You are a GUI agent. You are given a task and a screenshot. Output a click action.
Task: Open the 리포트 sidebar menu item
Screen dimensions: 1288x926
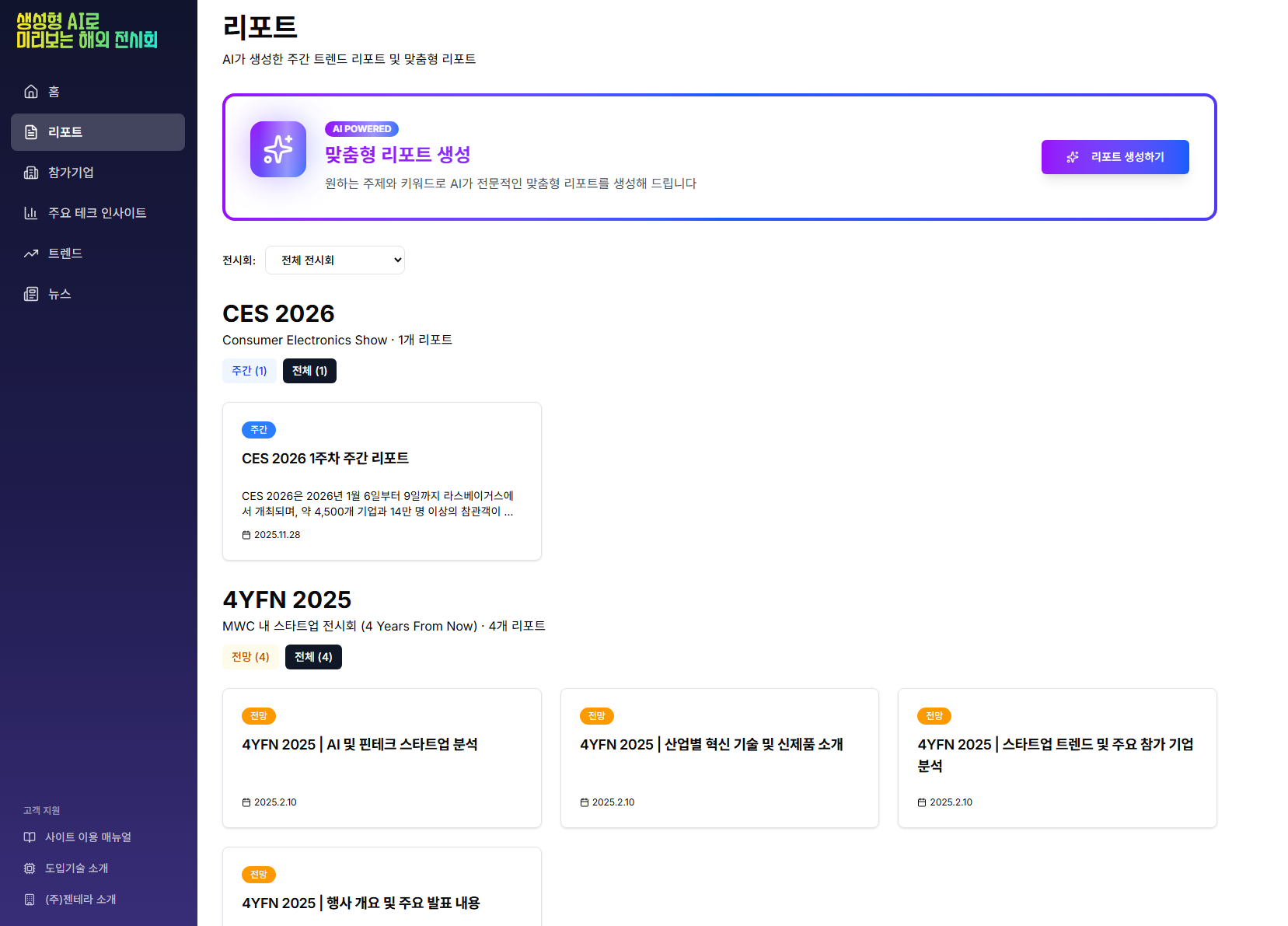[x=98, y=132]
